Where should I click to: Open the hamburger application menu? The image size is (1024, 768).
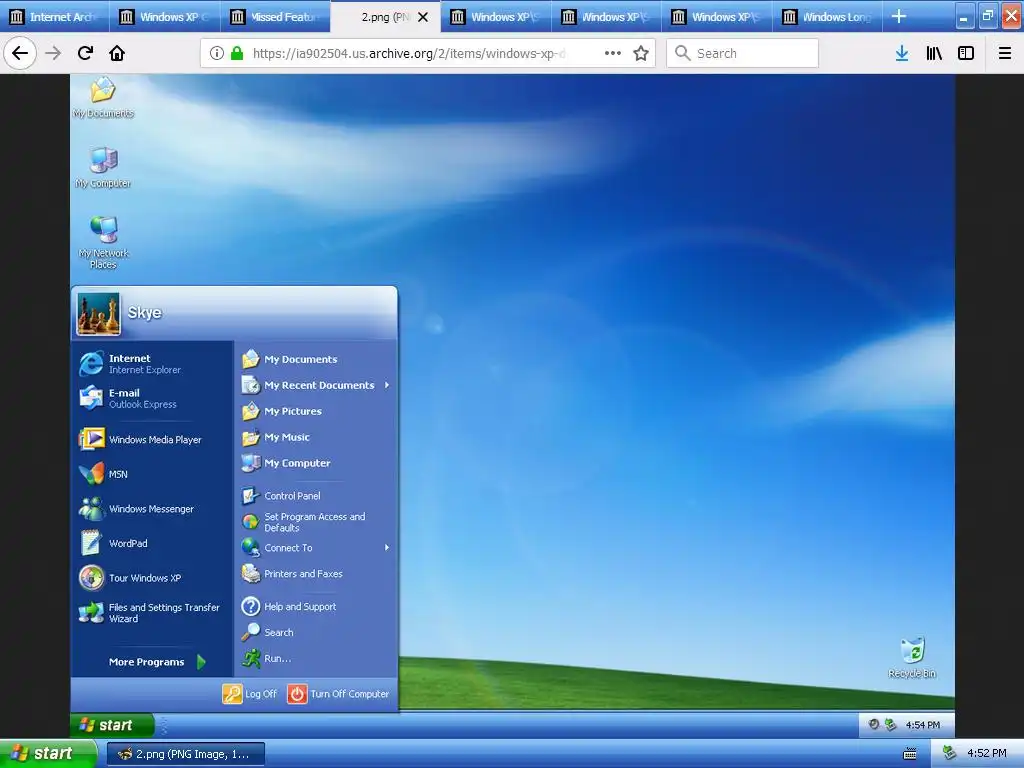tap(1005, 54)
